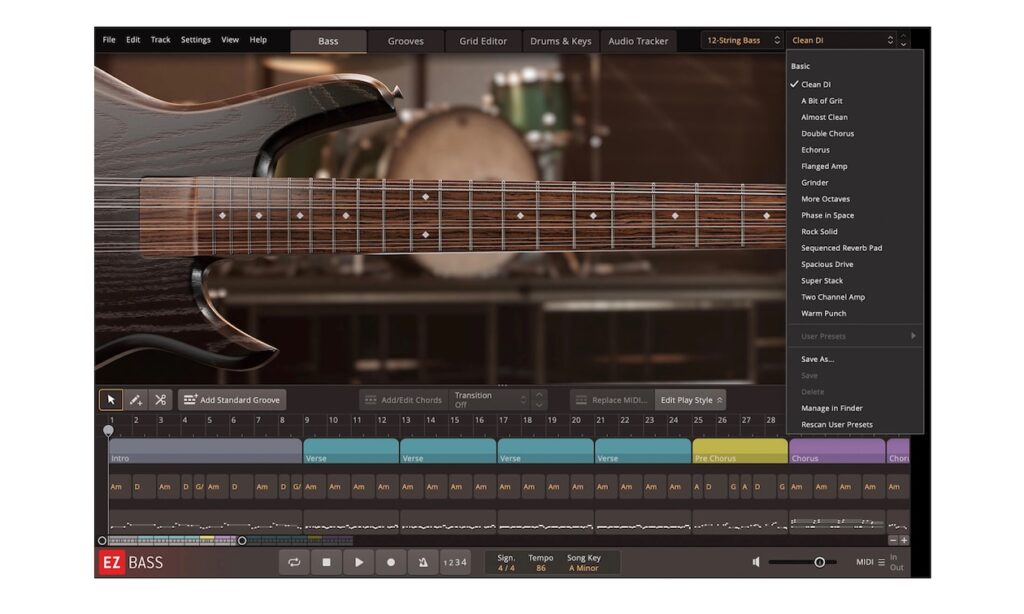This screenshot has height=614, width=1024.
Task: Switch to the Drums & Keys tab
Action: point(561,41)
